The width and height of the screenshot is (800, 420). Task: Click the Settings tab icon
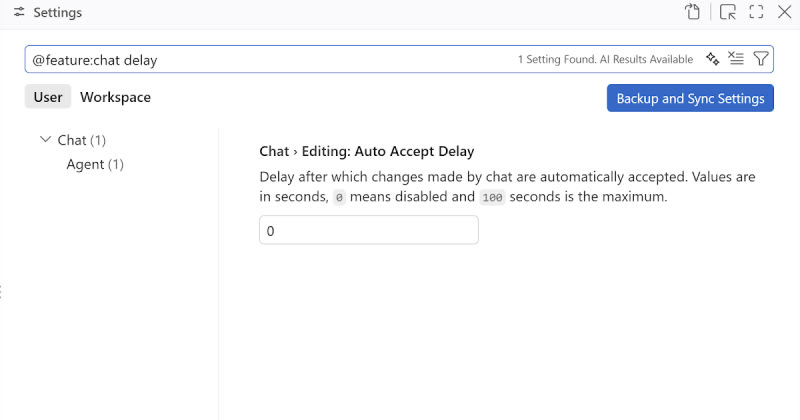[19, 12]
